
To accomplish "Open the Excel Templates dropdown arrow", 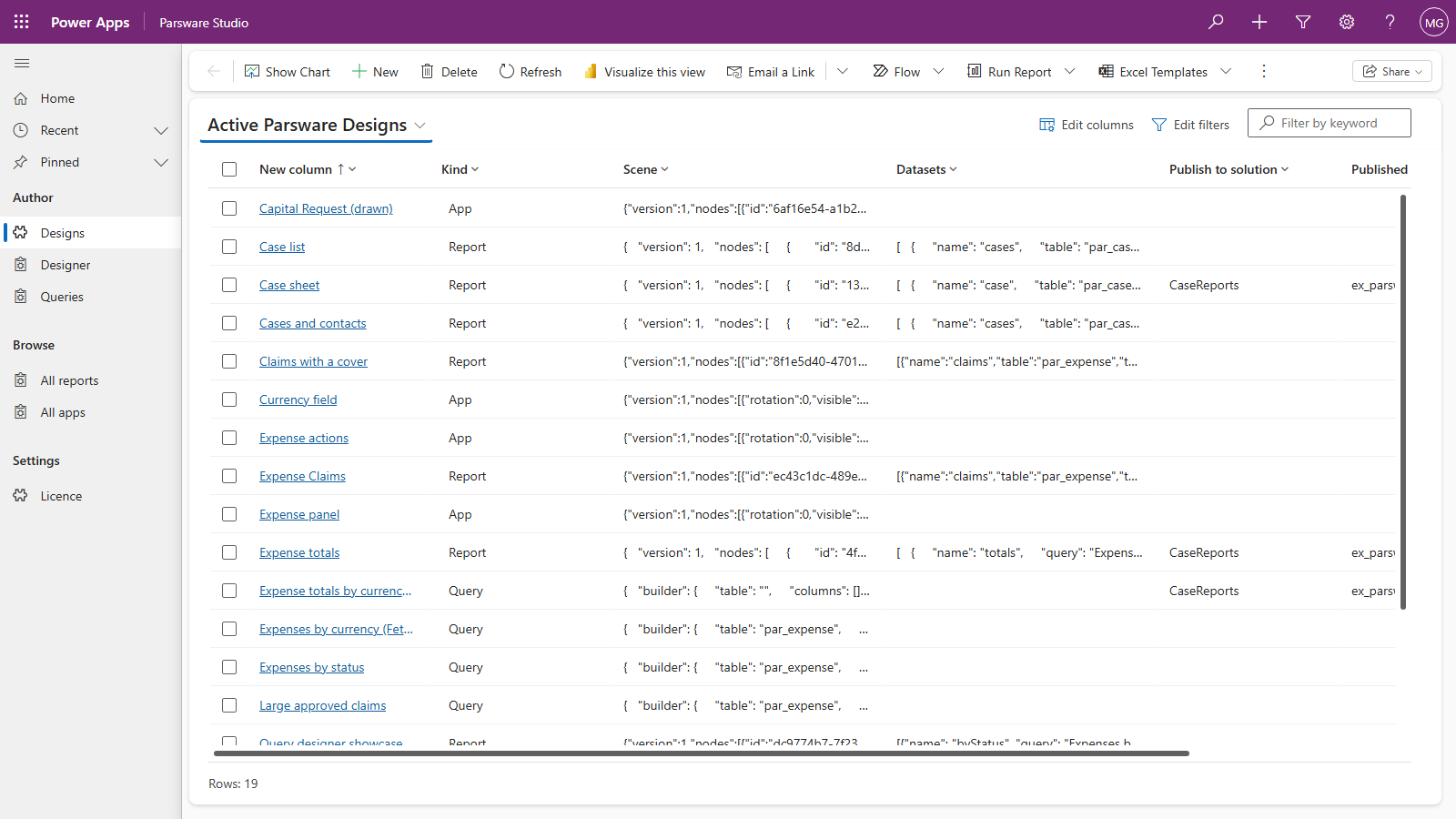I will tap(1226, 71).
